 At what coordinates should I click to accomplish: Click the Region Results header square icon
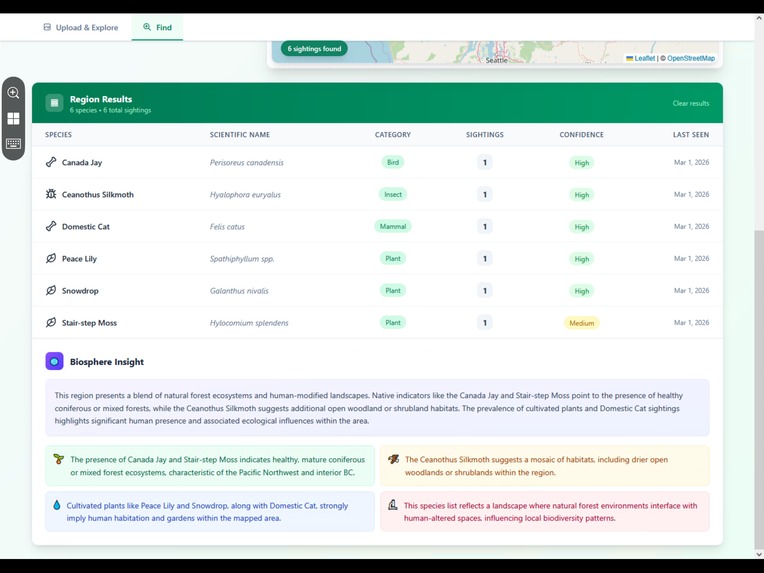pyautogui.click(x=55, y=103)
